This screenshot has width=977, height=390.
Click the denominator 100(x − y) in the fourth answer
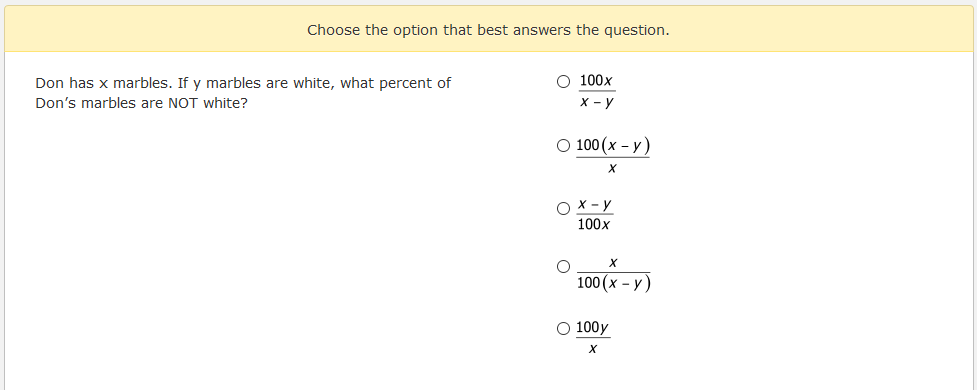pos(614,283)
